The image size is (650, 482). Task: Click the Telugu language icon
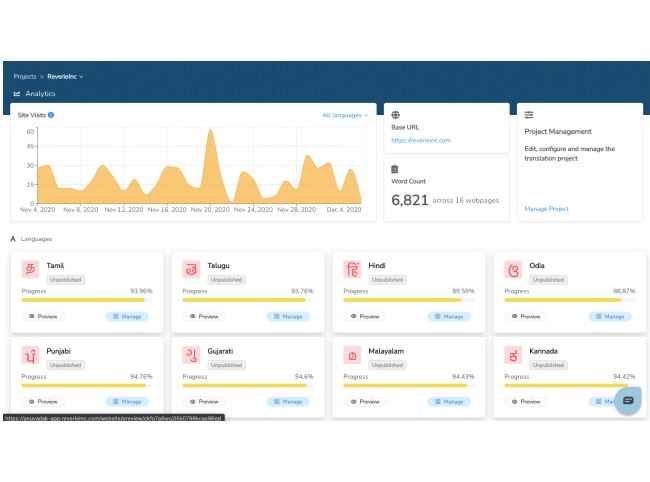point(191,269)
